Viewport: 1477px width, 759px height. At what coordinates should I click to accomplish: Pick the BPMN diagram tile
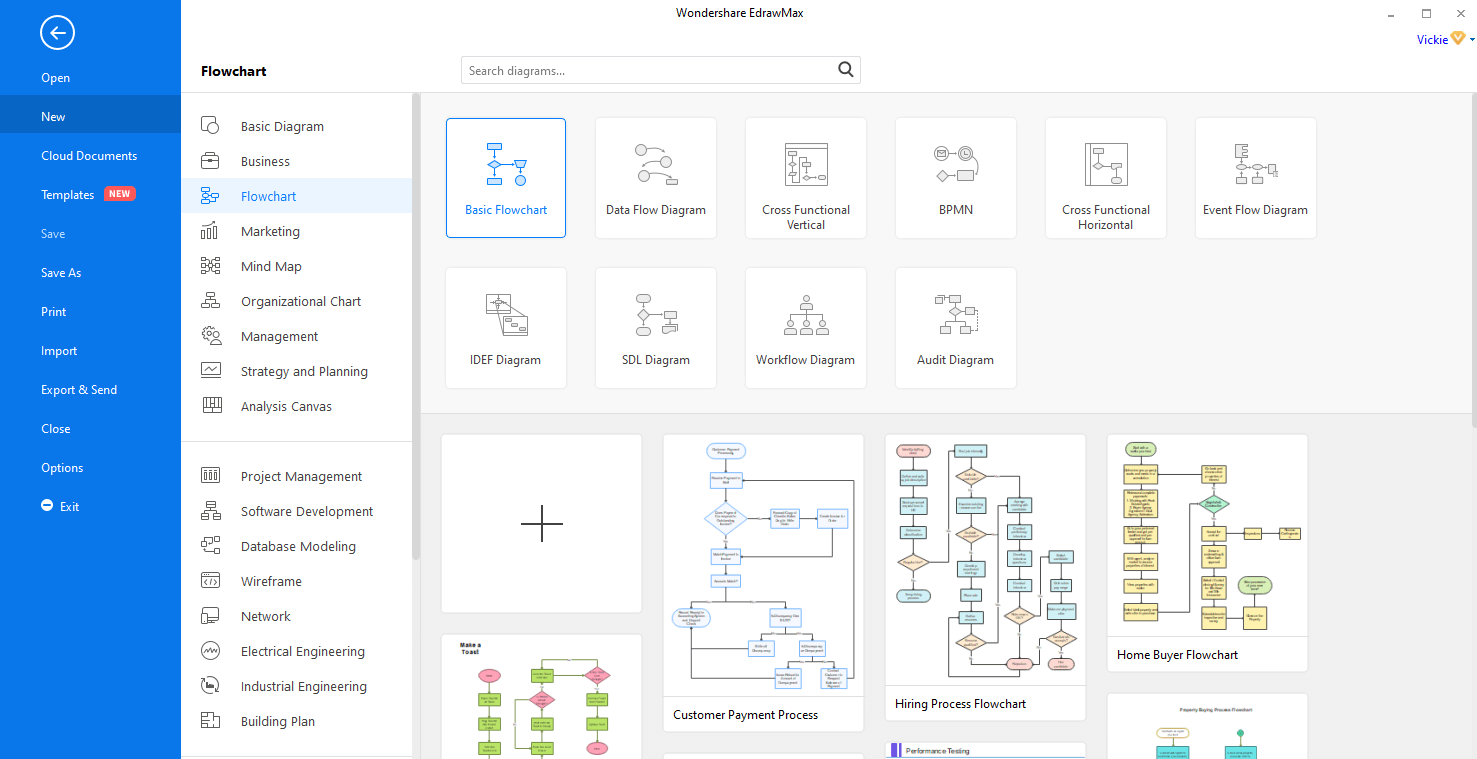point(956,178)
